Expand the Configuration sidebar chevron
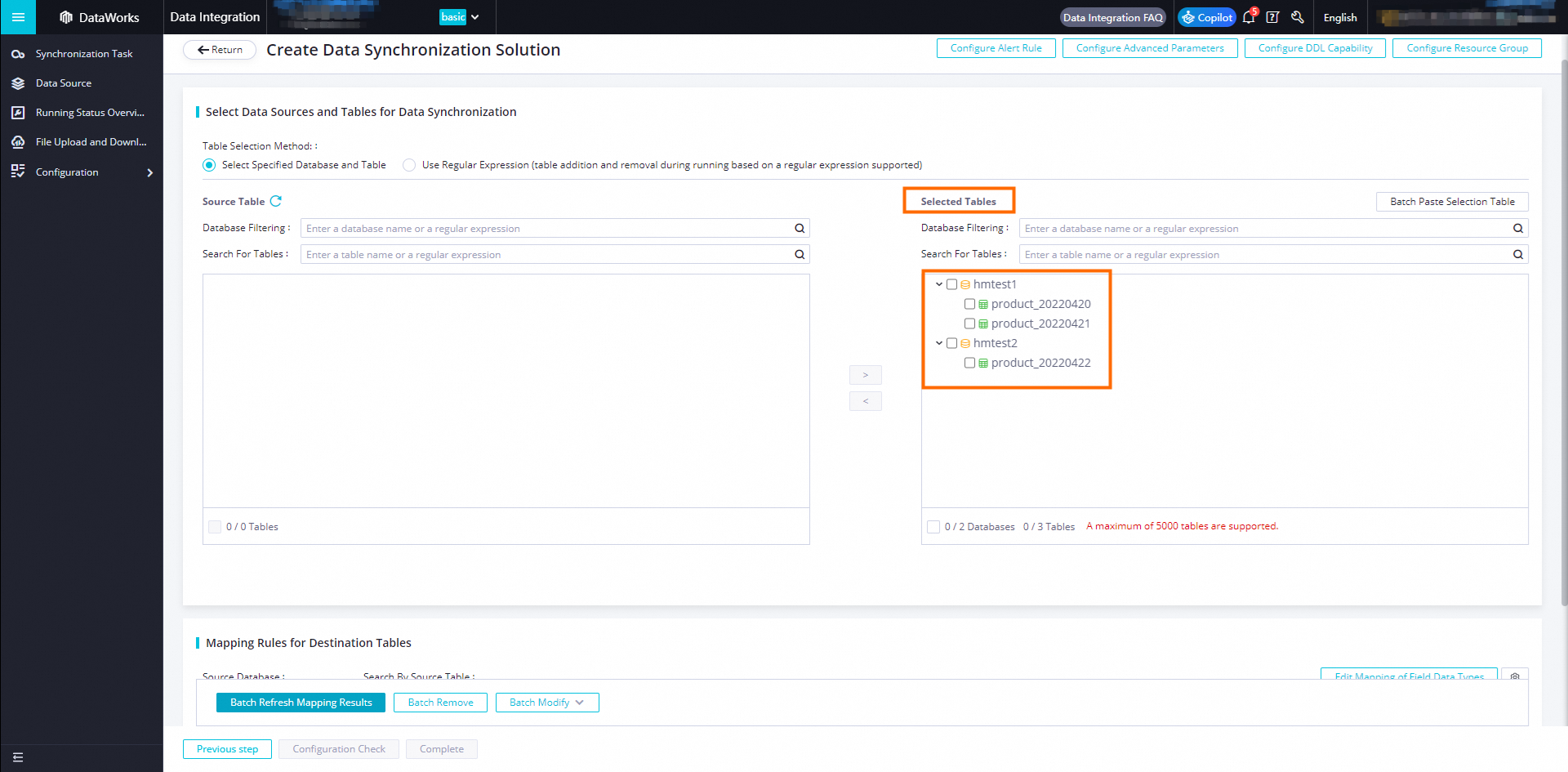The width and height of the screenshot is (1568, 772). pyautogui.click(x=149, y=172)
